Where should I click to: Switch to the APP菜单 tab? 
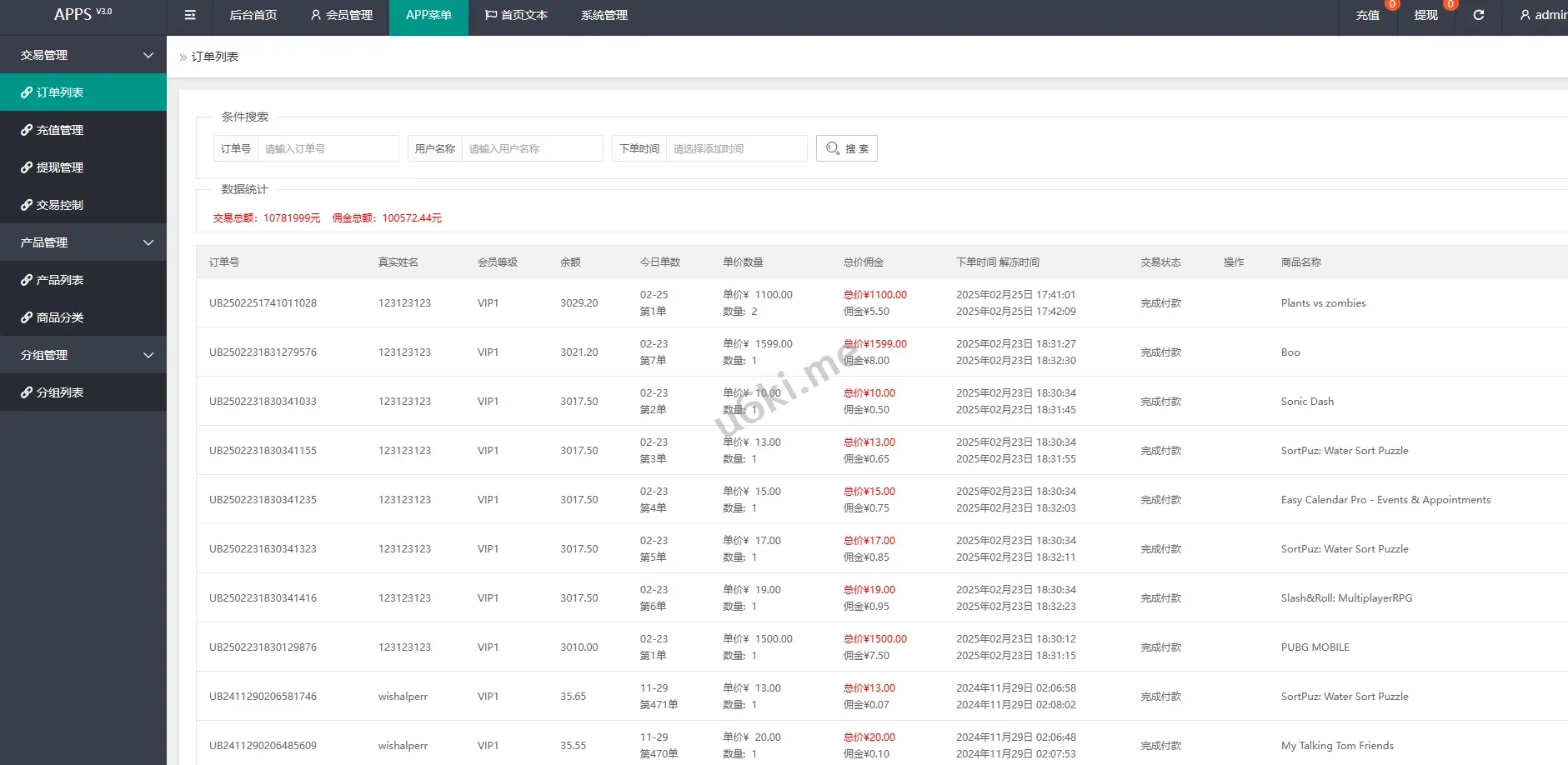(x=428, y=15)
